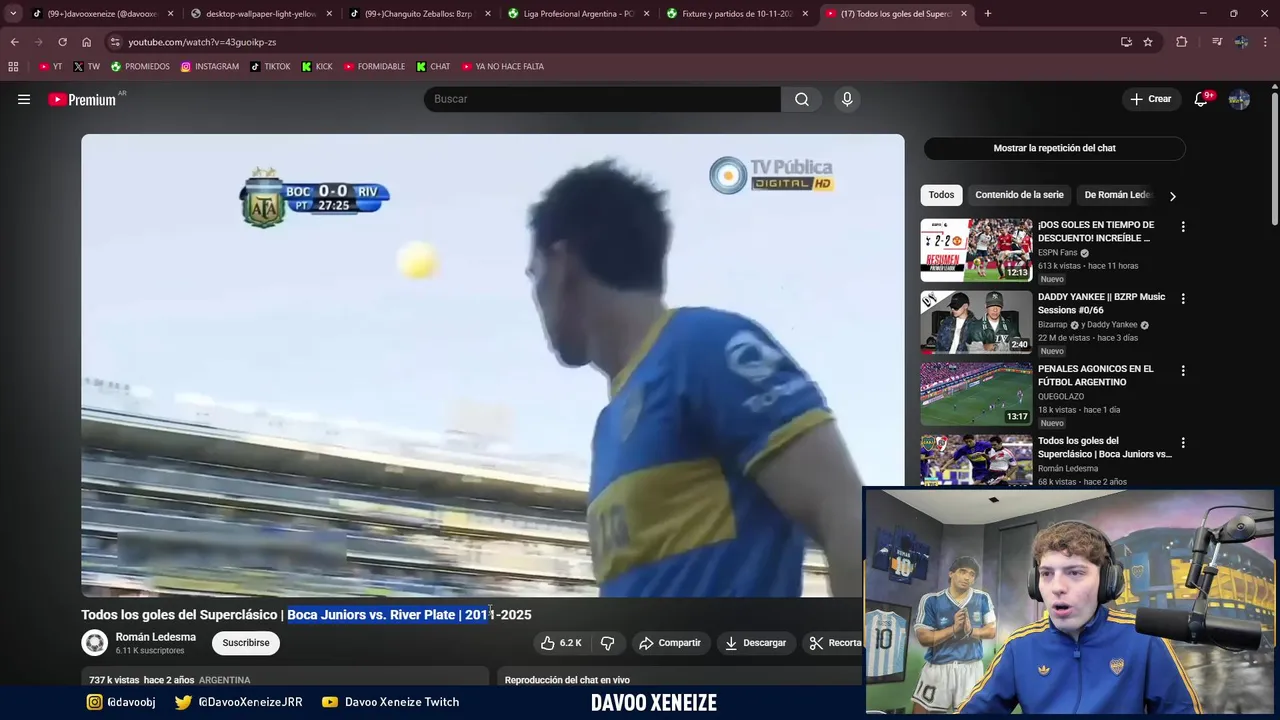Open the Reproducción del chat en vivo card

pyautogui.click(x=680, y=677)
